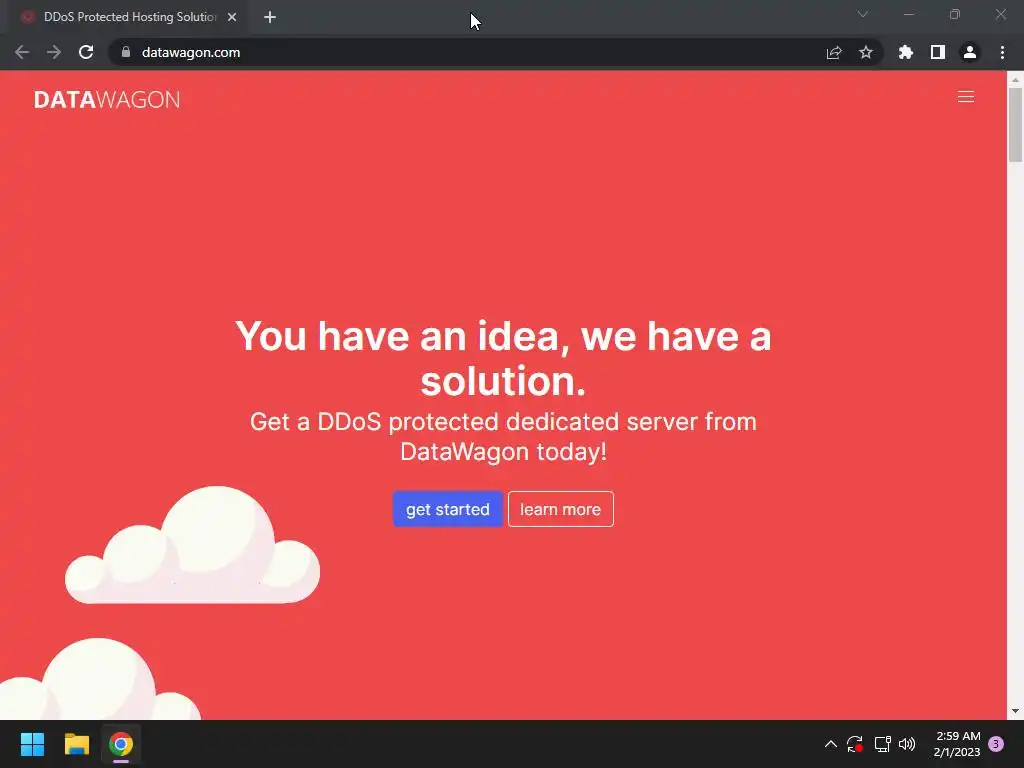Screen dimensions: 1024x768
Task: Open the Windows Start menu
Action: pyautogui.click(x=32, y=744)
